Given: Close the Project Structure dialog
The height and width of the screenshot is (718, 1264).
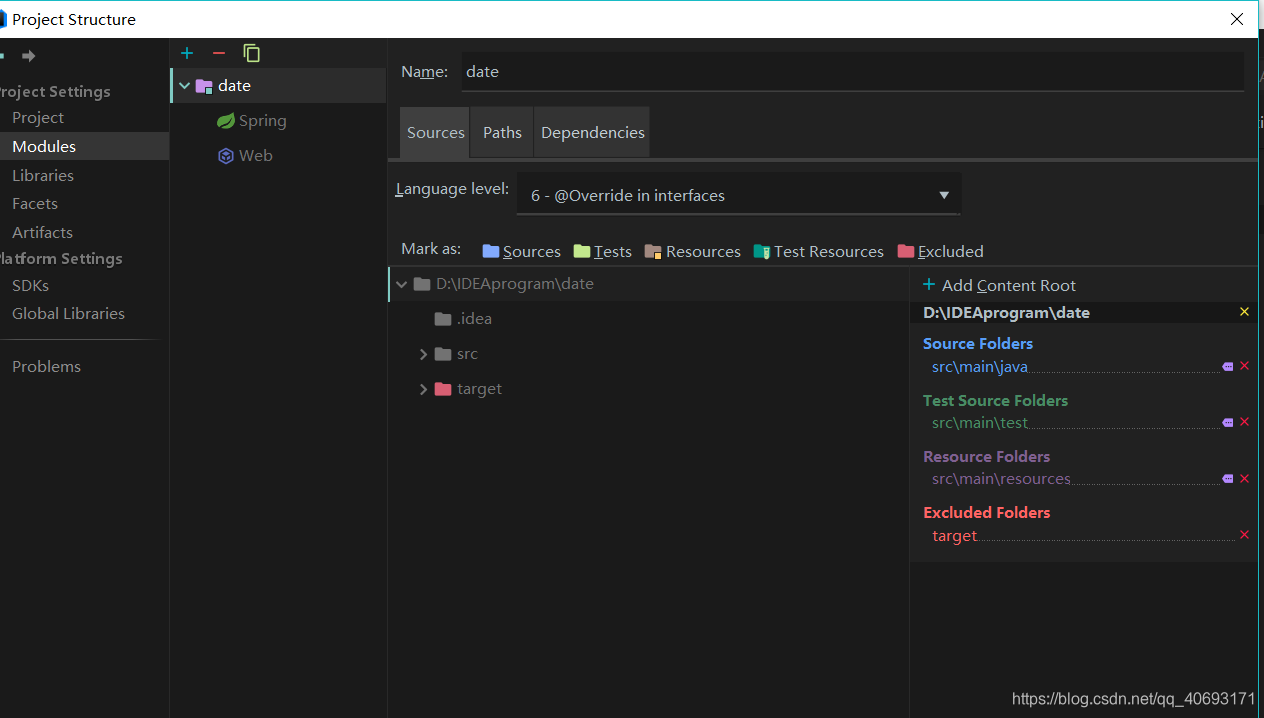Looking at the screenshot, I should click(1237, 19).
